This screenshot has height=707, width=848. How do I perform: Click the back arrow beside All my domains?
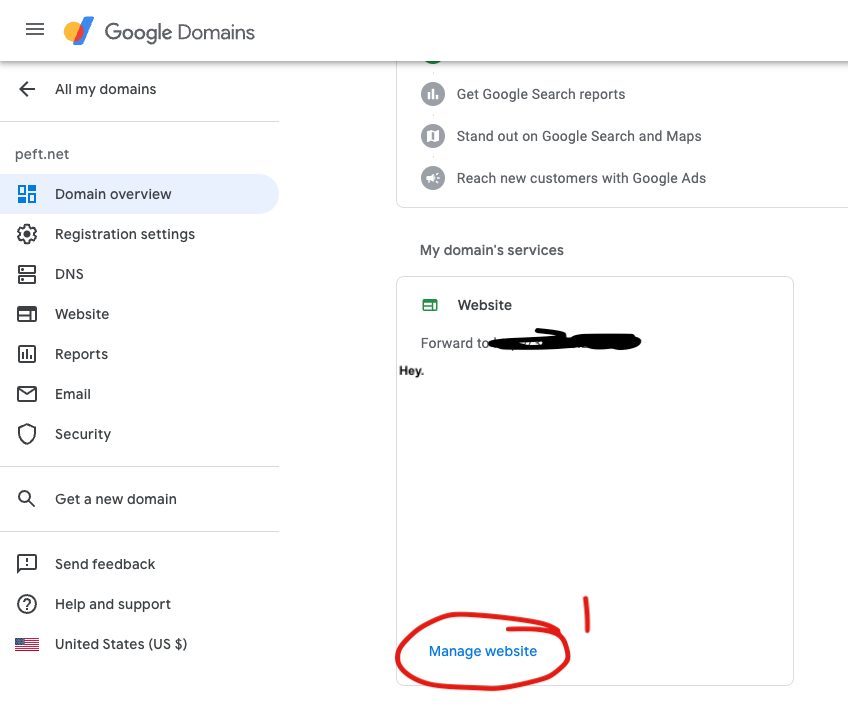(27, 89)
